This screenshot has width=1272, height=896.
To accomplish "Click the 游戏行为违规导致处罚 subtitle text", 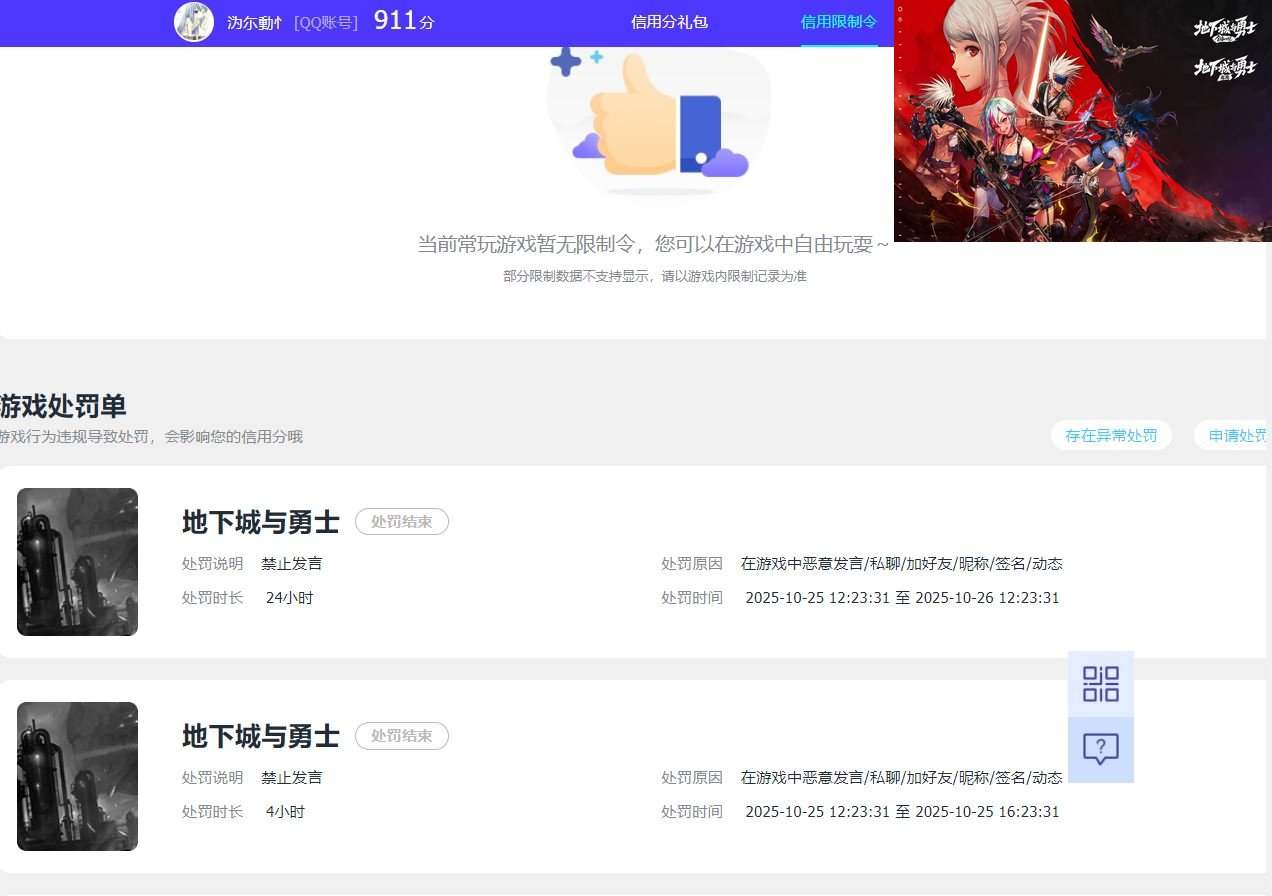I will coord(151,437).
